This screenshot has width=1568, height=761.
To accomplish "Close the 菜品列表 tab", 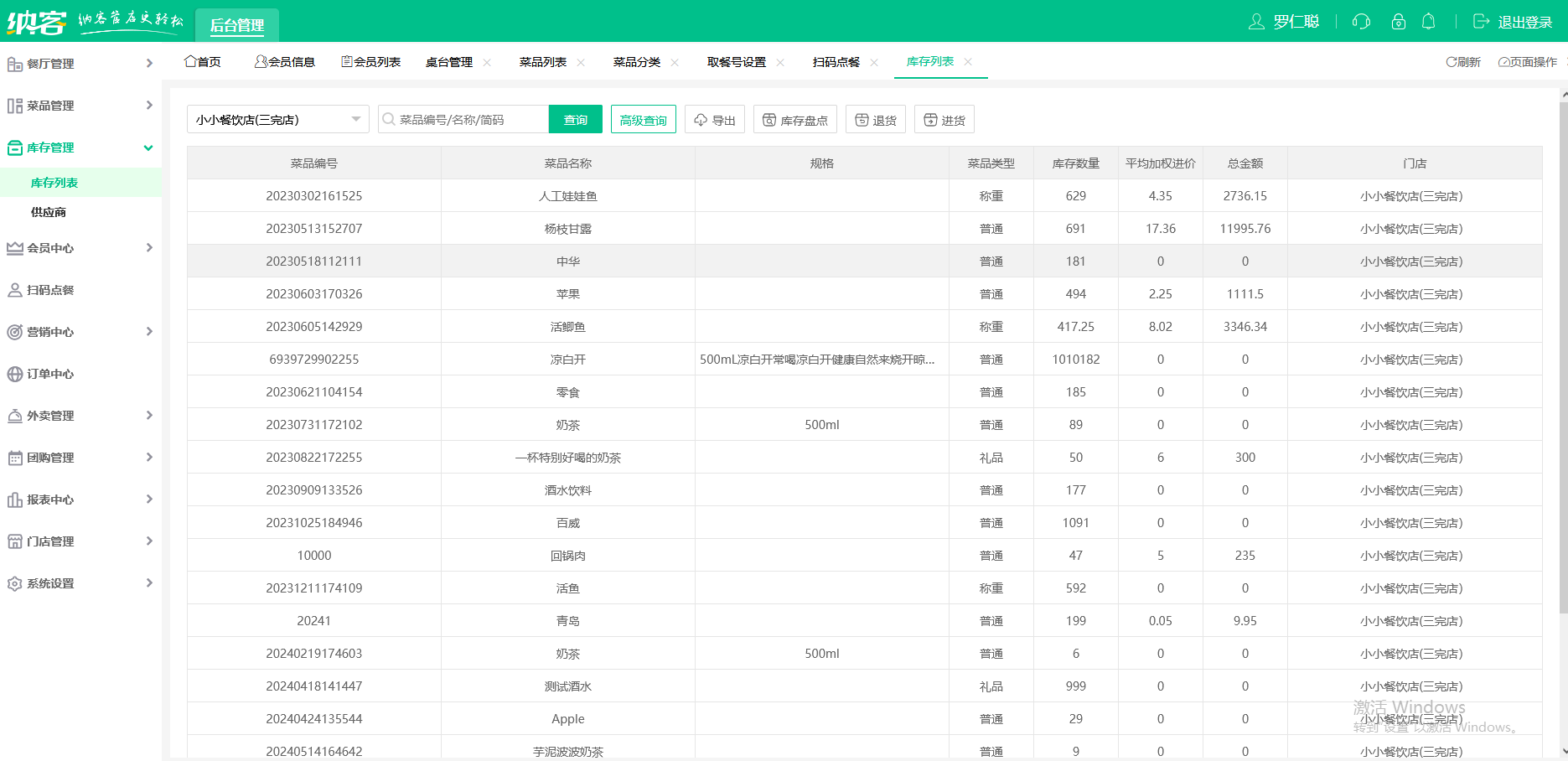I will point(581,63).
